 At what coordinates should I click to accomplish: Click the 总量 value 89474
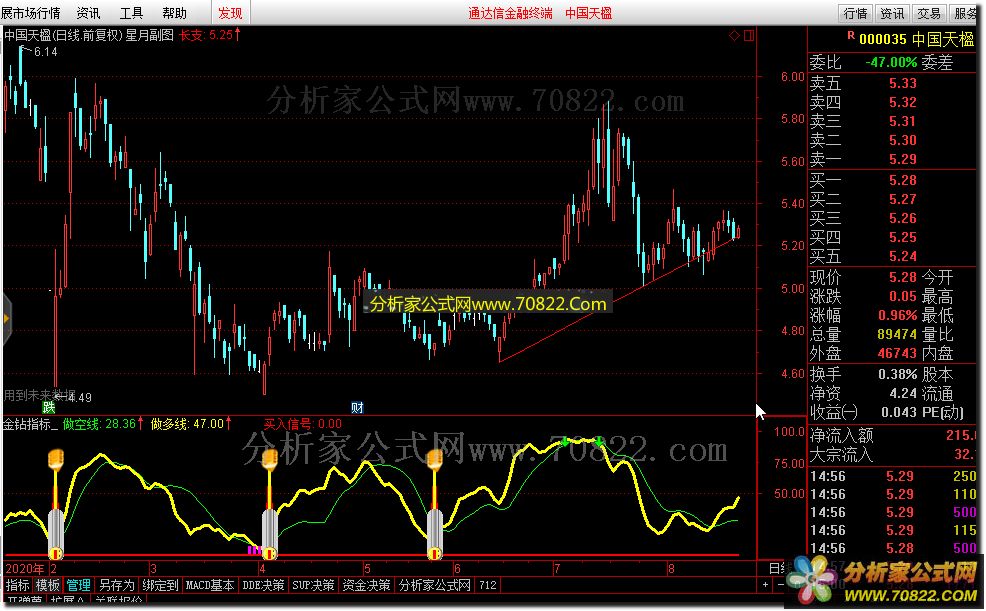click(x=897, y=334)
